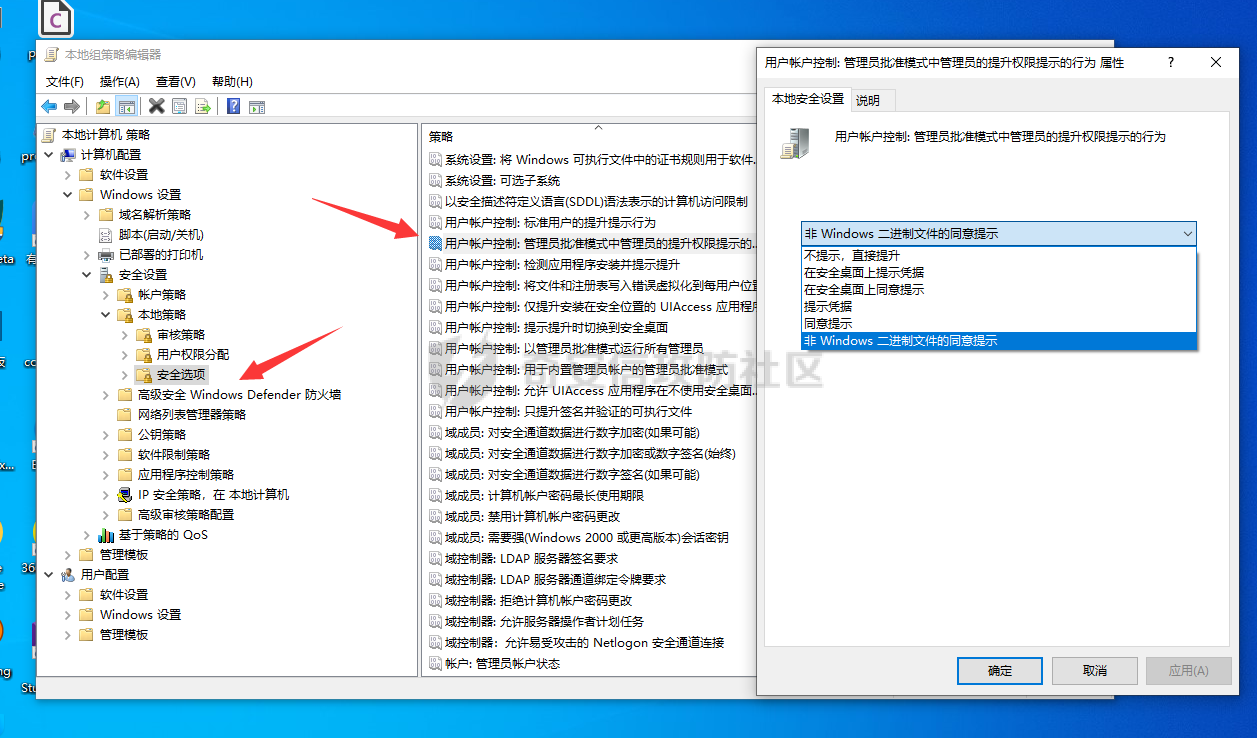Expand the 用户权限分配 tree node
1257x738 pixels.
(125, 354)
